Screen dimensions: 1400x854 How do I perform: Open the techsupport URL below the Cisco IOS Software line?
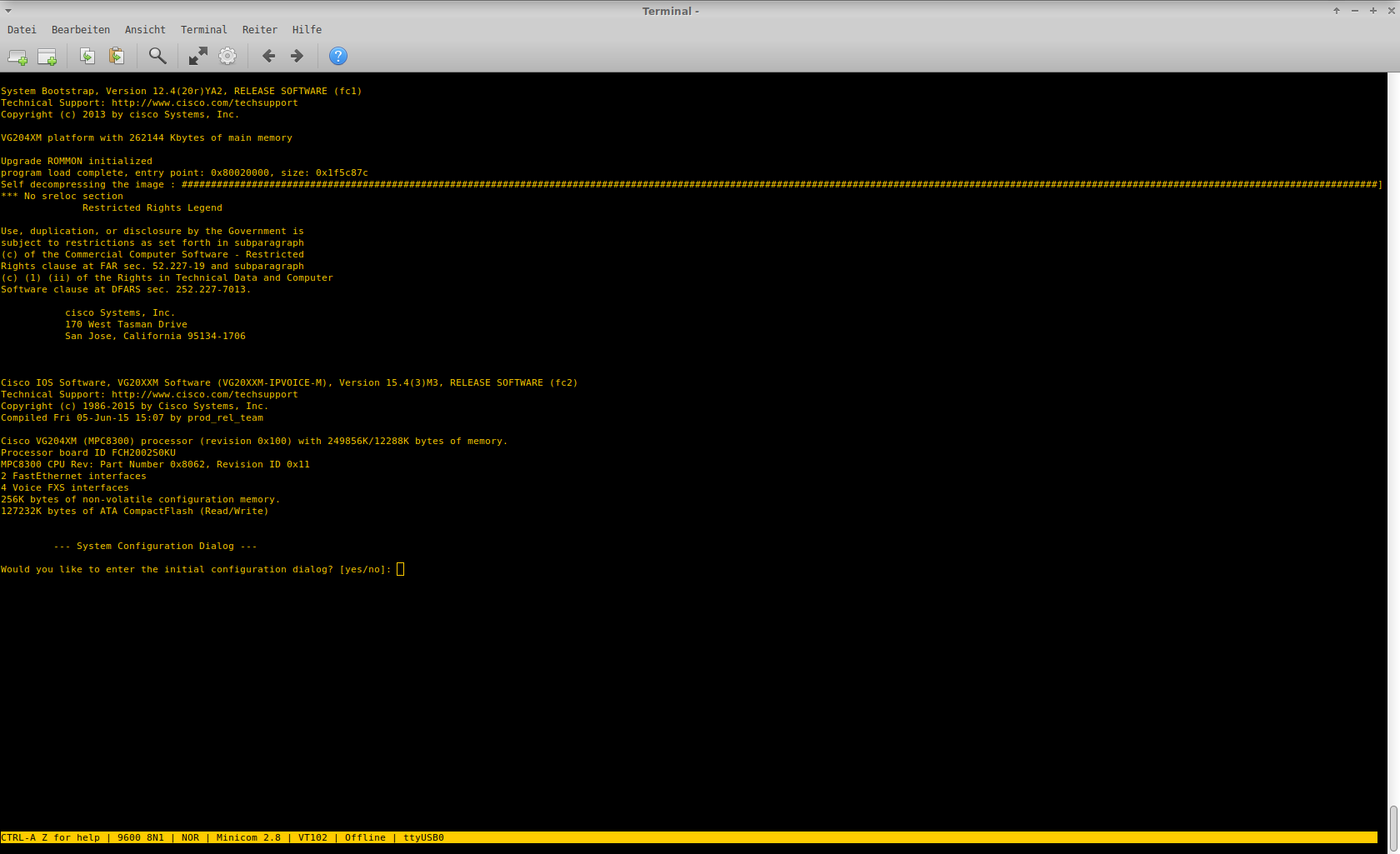point(205,395)
